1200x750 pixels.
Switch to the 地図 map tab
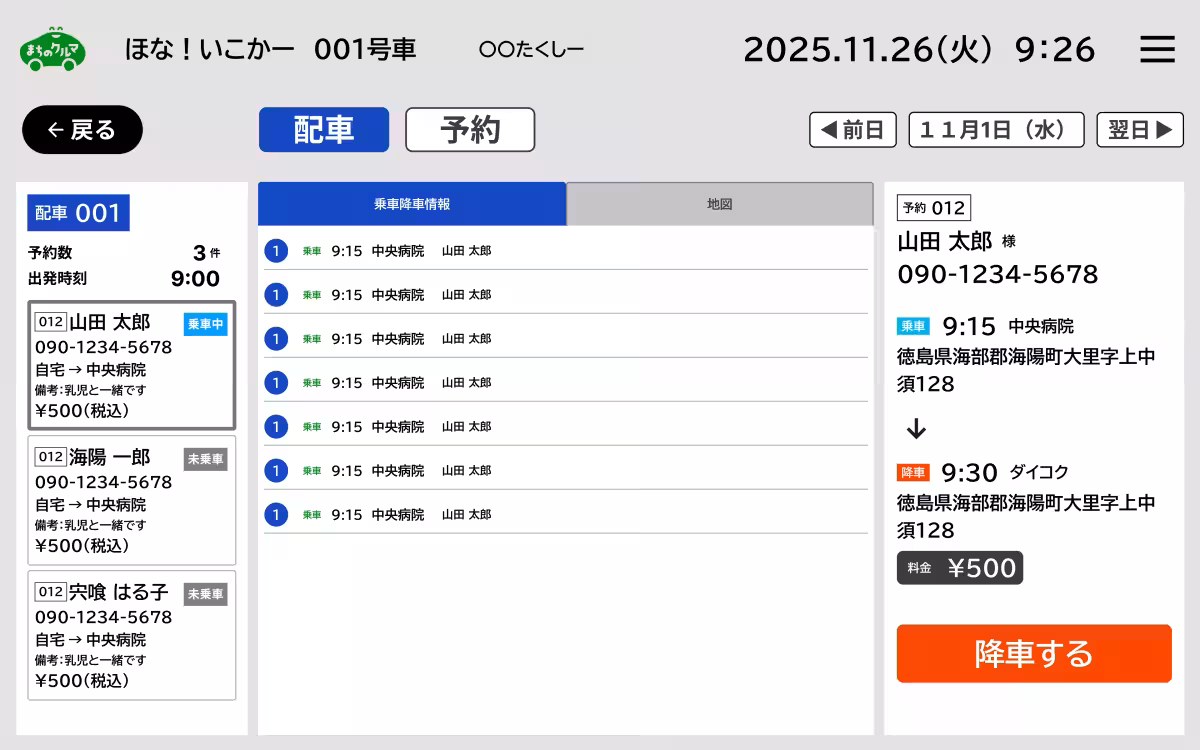coord(720,203)
